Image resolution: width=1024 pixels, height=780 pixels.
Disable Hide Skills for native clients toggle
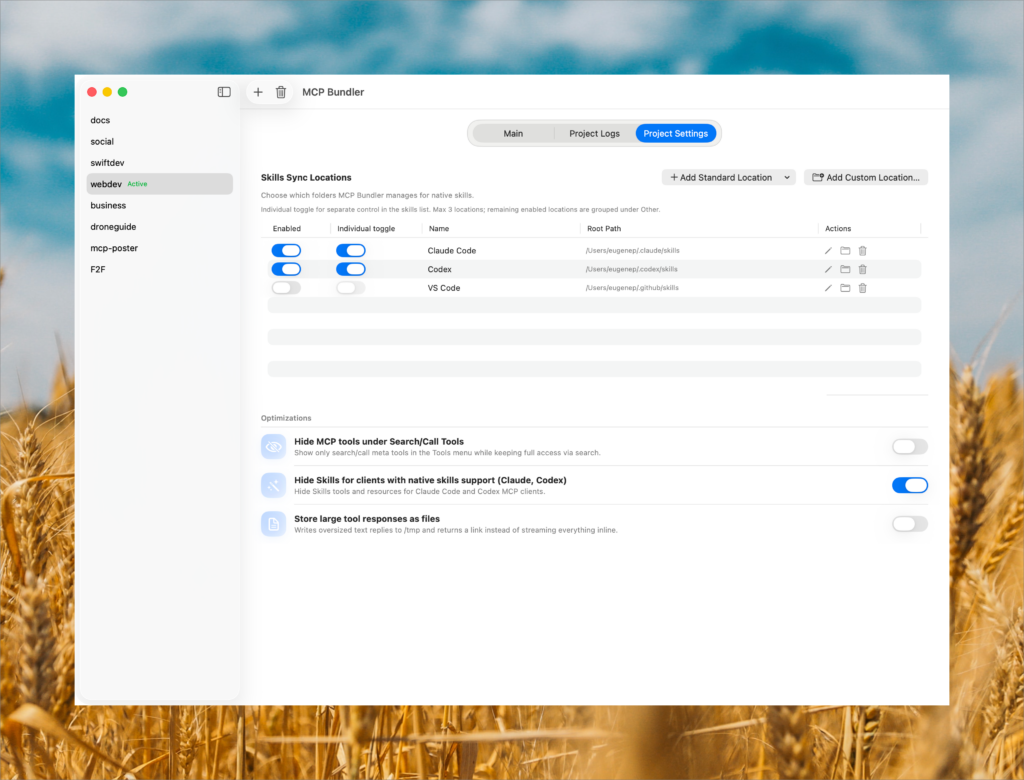[909, 486]
